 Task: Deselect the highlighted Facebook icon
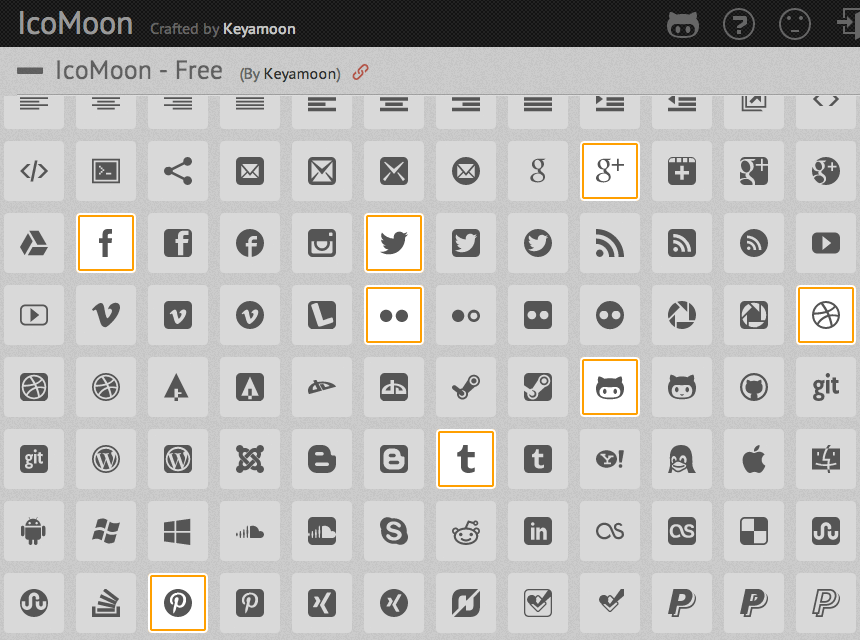[105, 243]
